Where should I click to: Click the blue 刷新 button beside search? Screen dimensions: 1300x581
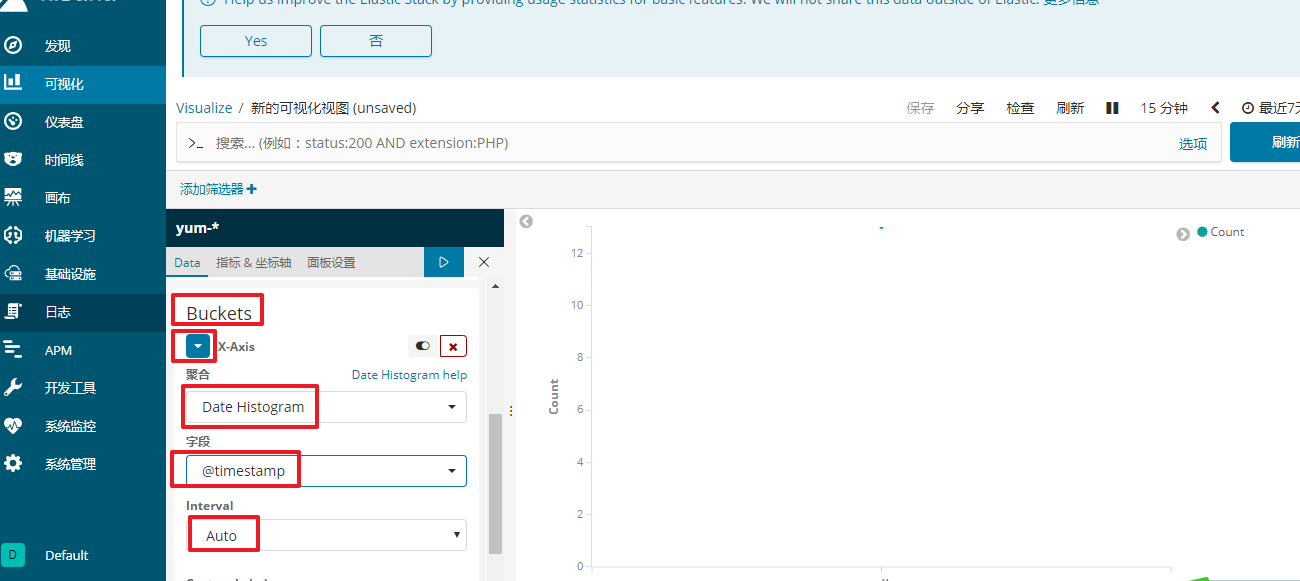[1265, 142]
